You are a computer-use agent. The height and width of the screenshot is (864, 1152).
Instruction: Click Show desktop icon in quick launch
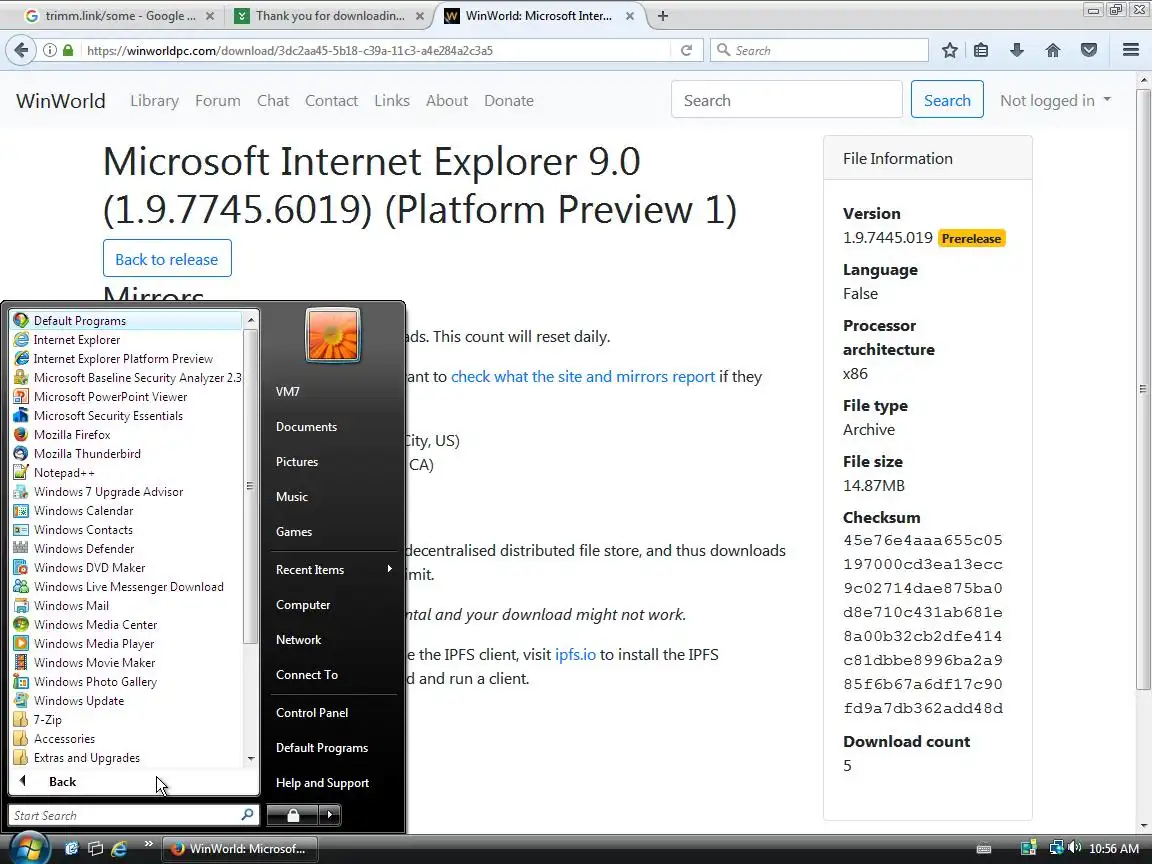[x=71, y=849]
